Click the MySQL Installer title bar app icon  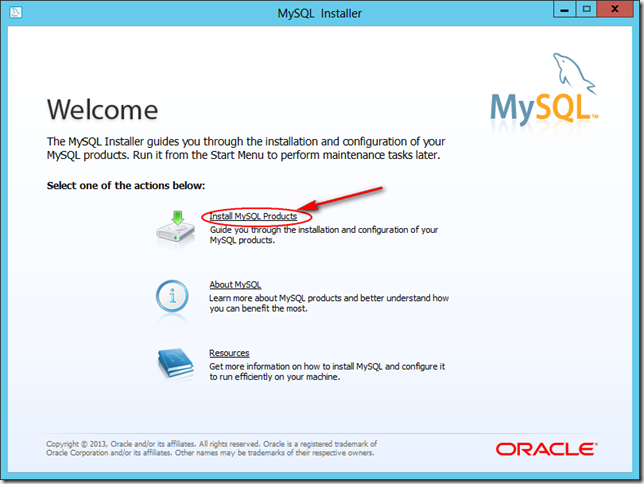[16, 12]
